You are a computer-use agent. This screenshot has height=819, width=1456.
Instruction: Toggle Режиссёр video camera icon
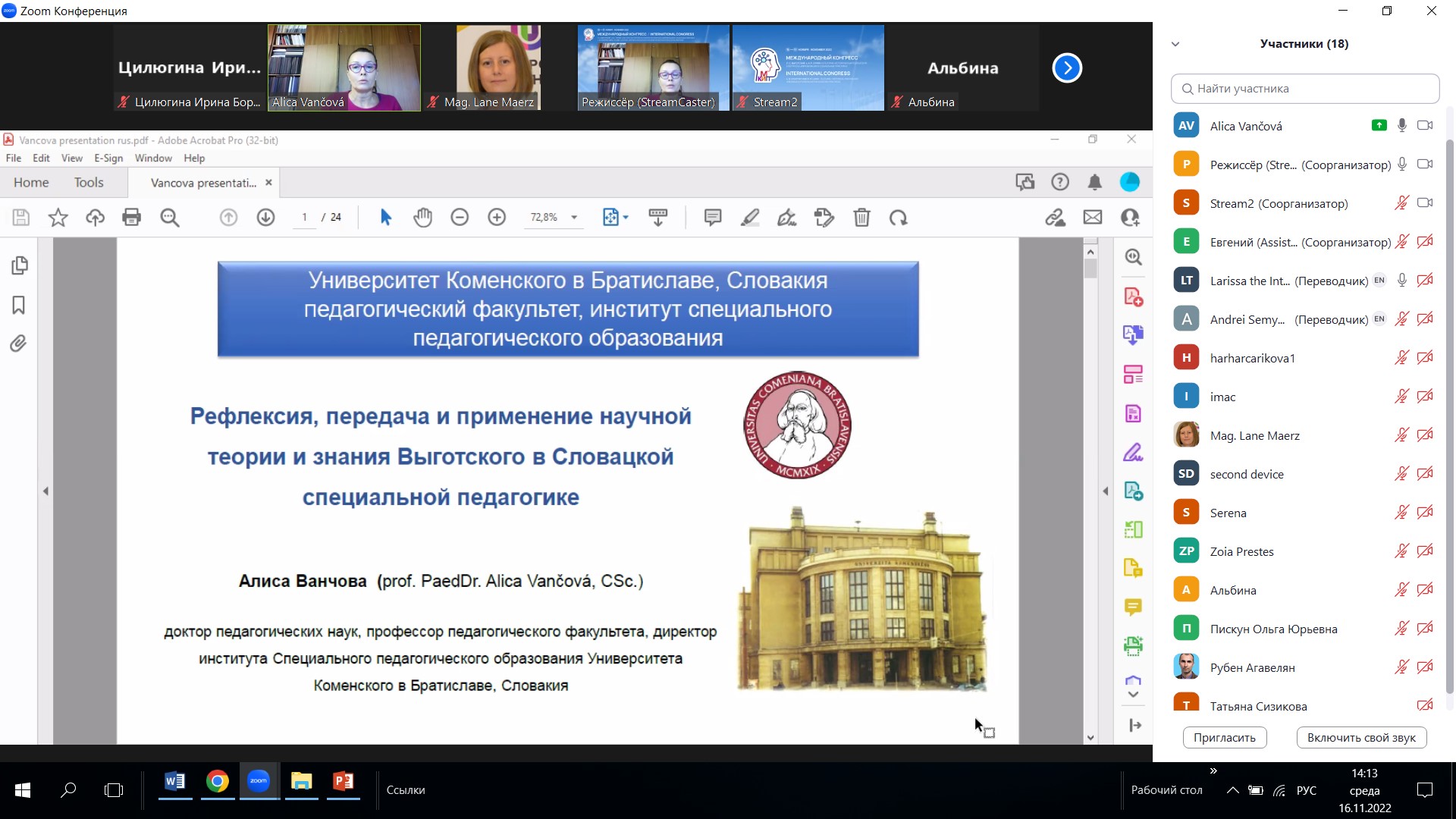pos(1425,165)
